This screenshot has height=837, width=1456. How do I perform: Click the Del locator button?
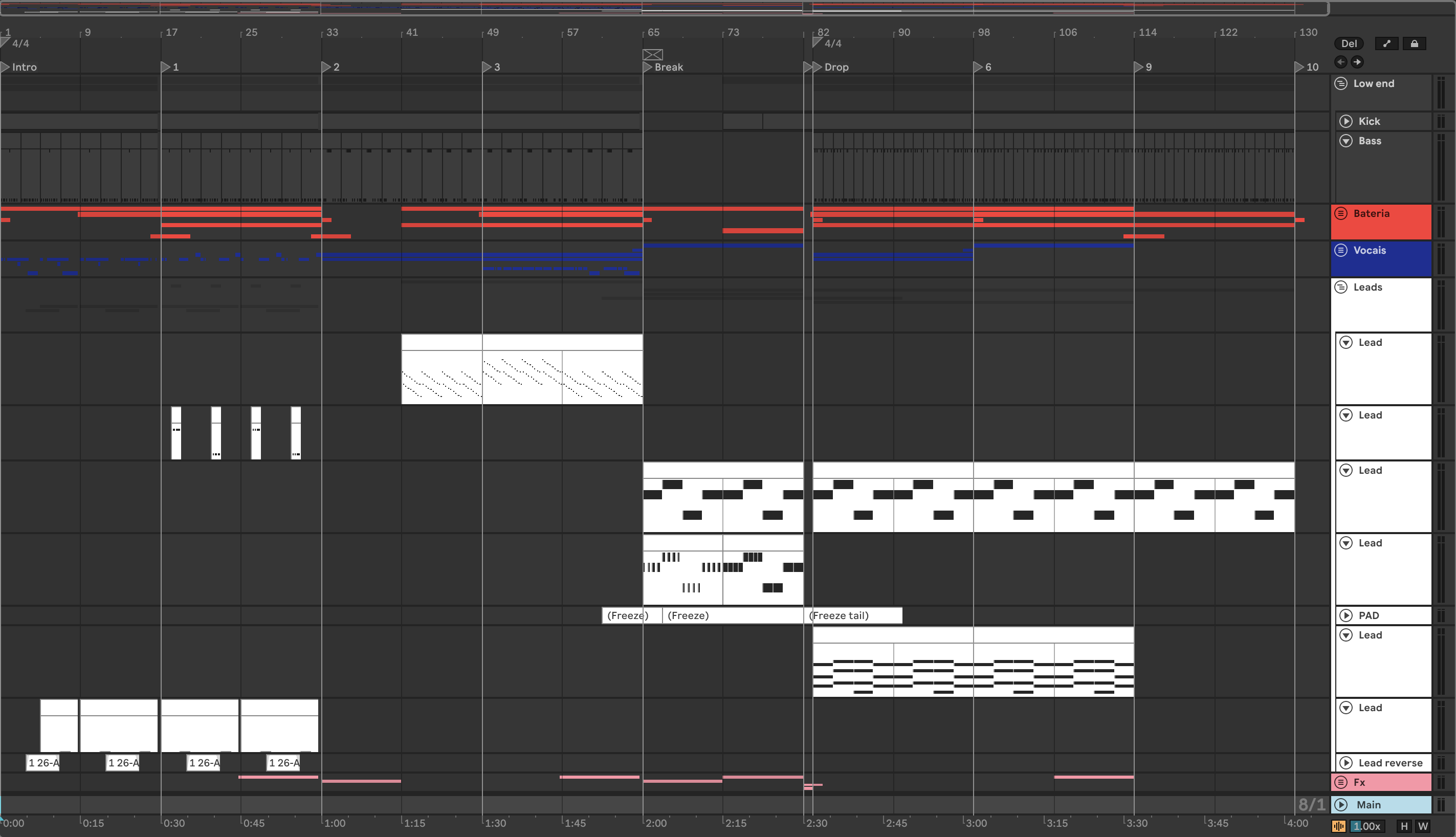click(1349, 43)
